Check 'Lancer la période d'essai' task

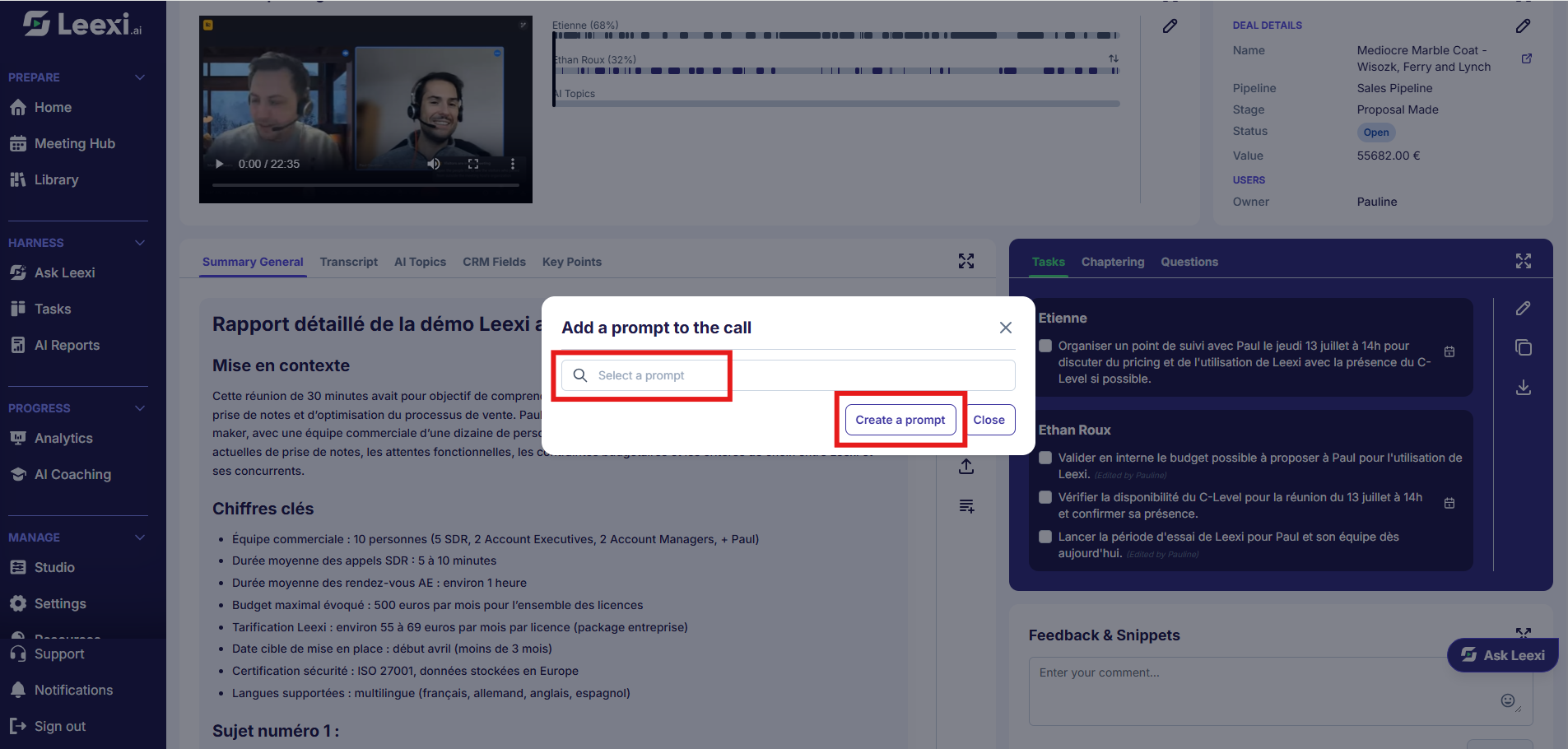point(1045,537)
